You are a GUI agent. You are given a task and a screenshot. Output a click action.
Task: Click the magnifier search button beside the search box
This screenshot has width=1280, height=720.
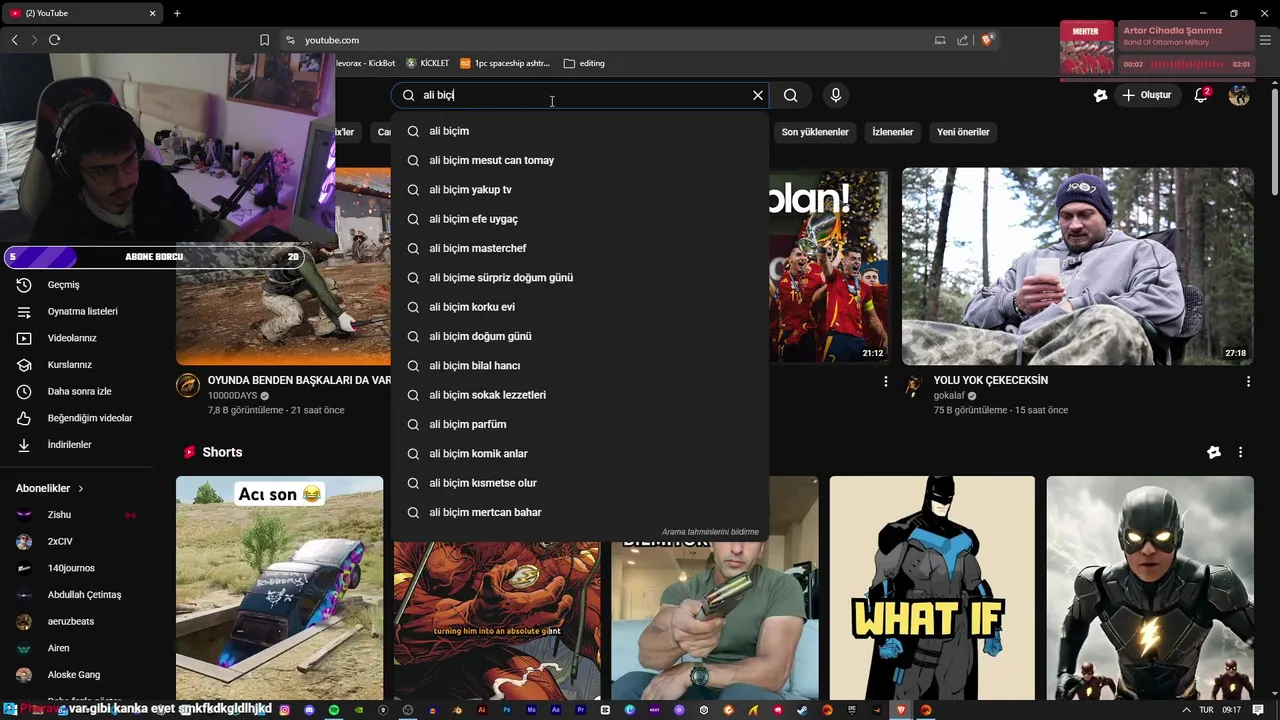[791, 95]
